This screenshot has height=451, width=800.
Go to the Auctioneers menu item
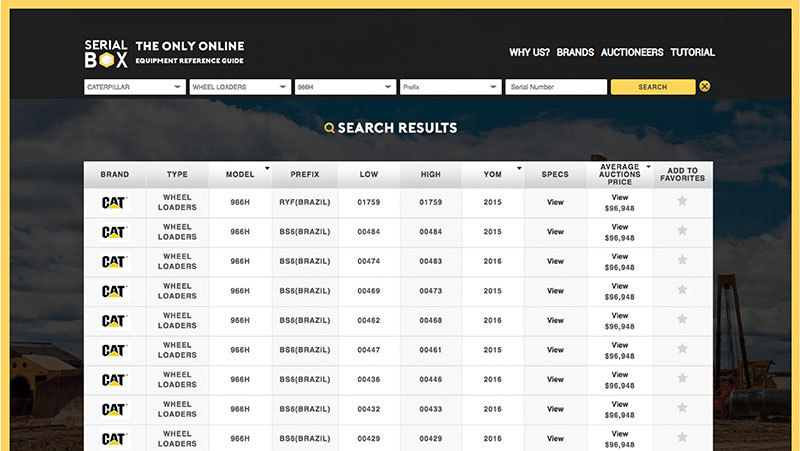coord(632,52)
